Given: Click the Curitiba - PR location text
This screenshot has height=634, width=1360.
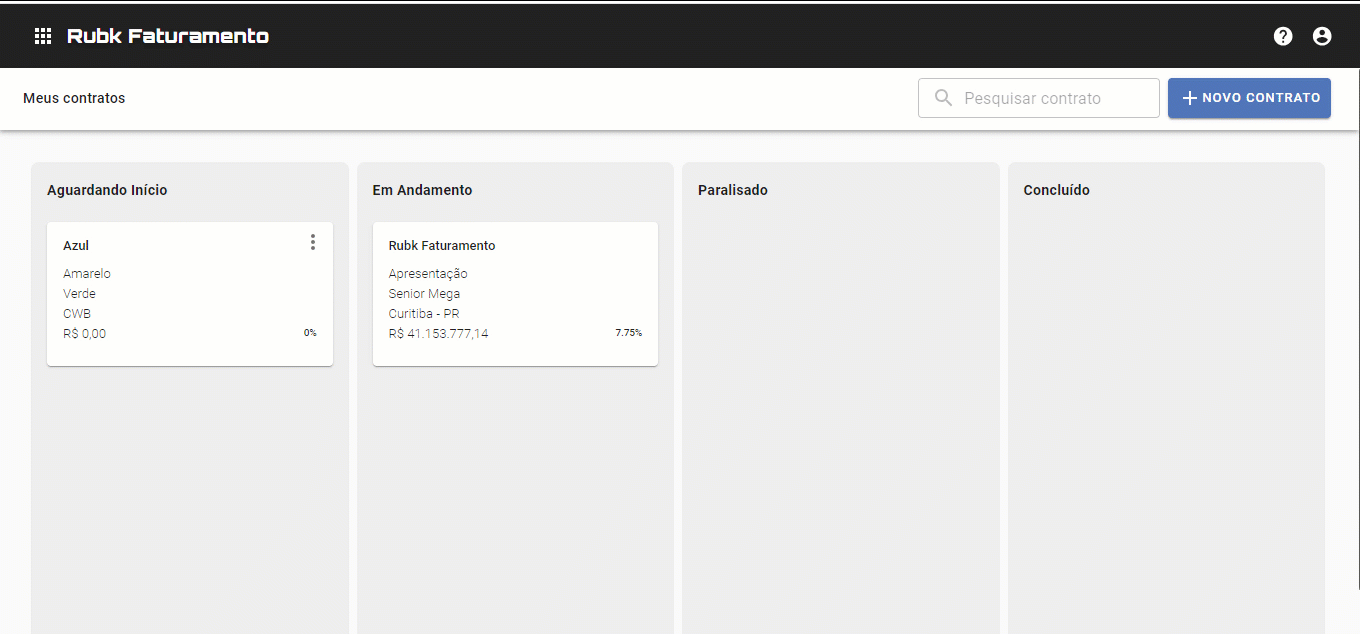Looking at the screenshot, I should 424,314.
